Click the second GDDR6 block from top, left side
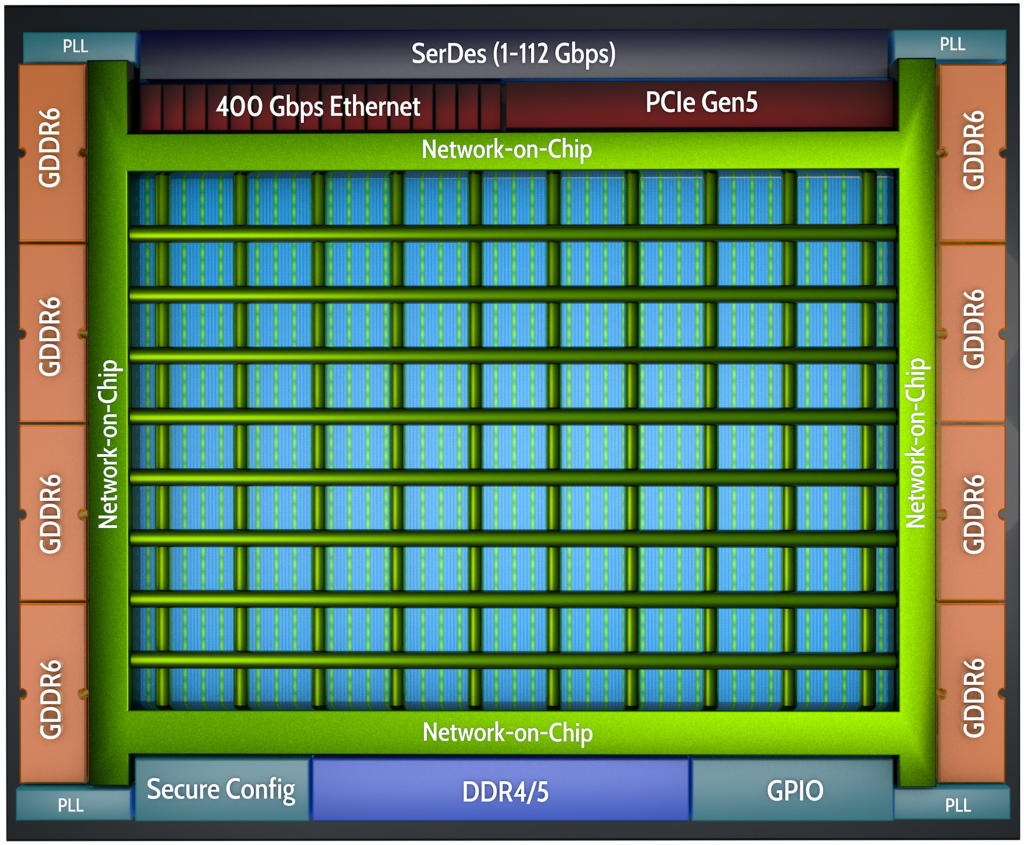 tap(51, 332)
